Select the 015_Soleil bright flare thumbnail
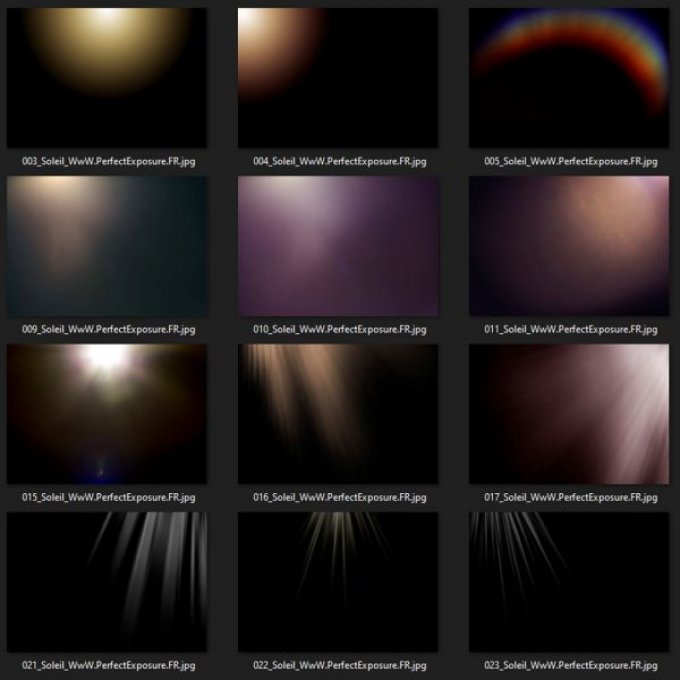This screenshot has width=680, height=680. (107, 414)
